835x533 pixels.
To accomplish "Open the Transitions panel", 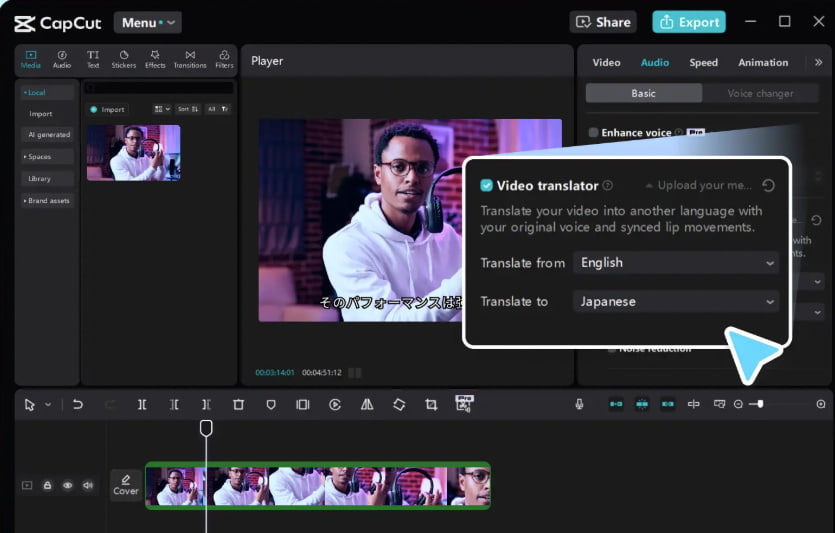I will [x=190, y=59].
